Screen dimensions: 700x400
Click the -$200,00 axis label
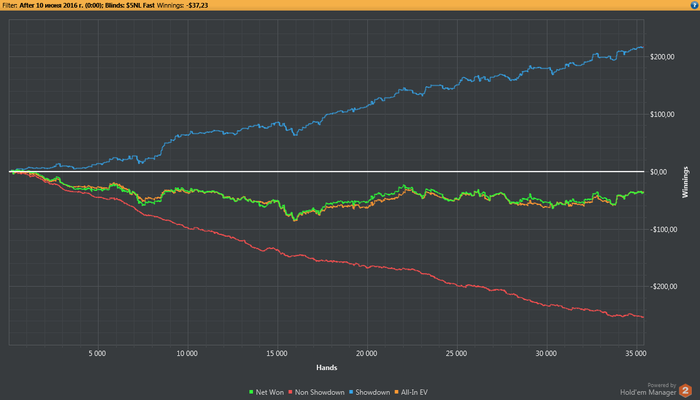[663, 287]
